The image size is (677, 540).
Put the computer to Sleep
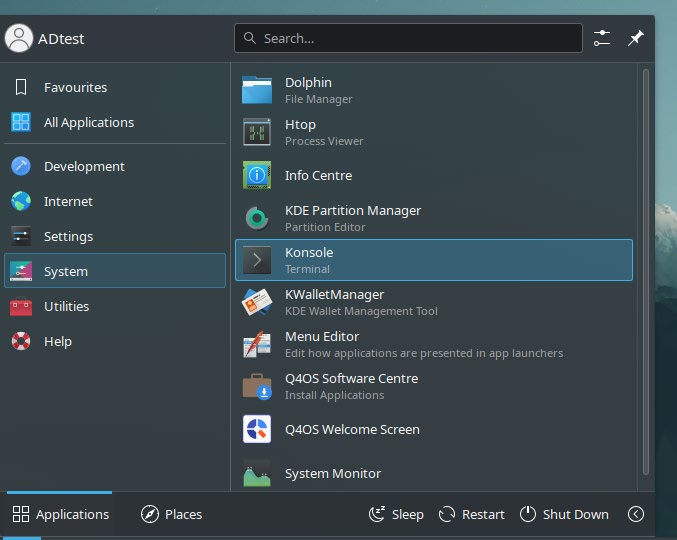pyautogui.click(x=396, y=514)
